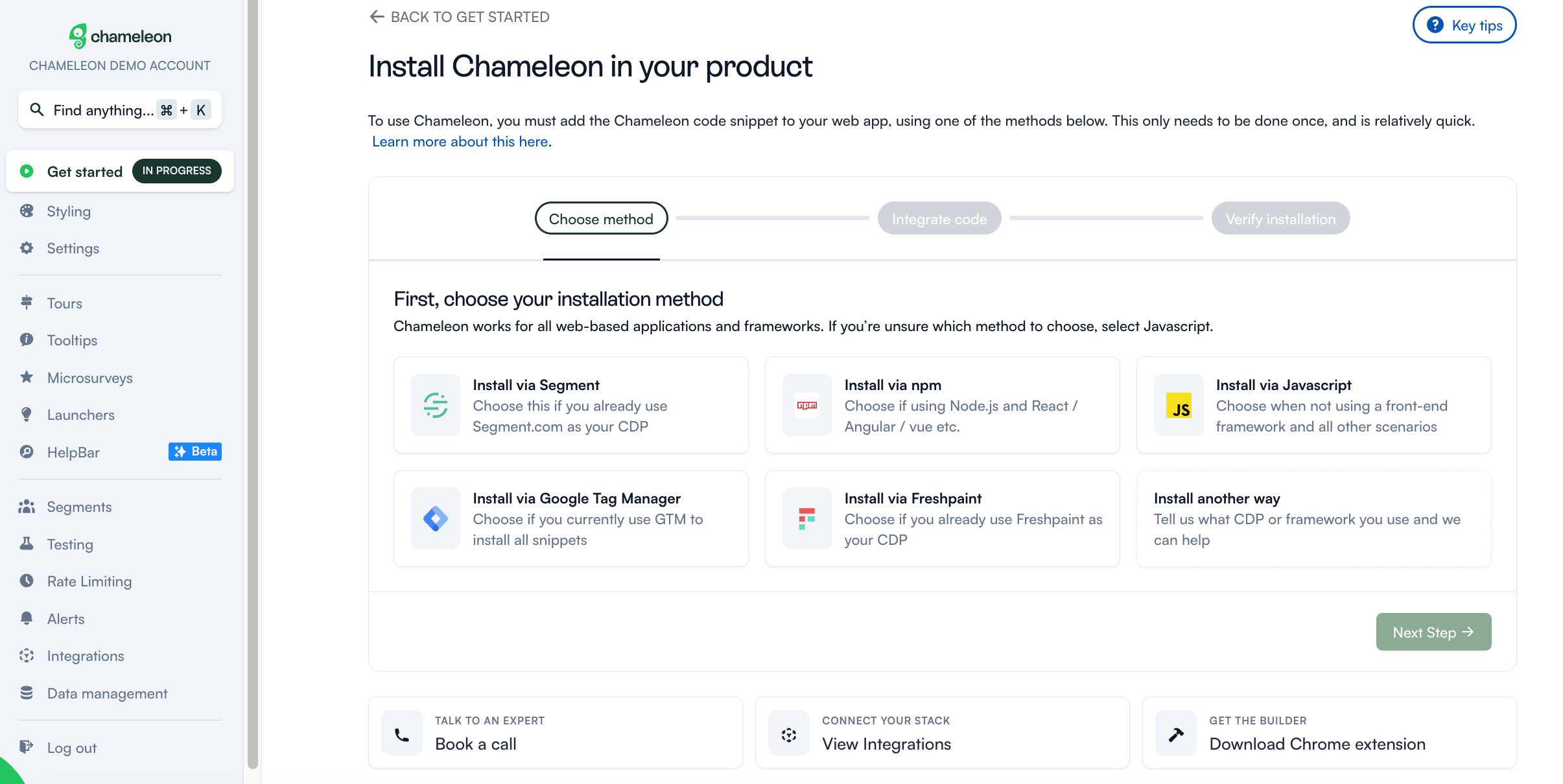Click the Data management database icon

click(27, 693)
